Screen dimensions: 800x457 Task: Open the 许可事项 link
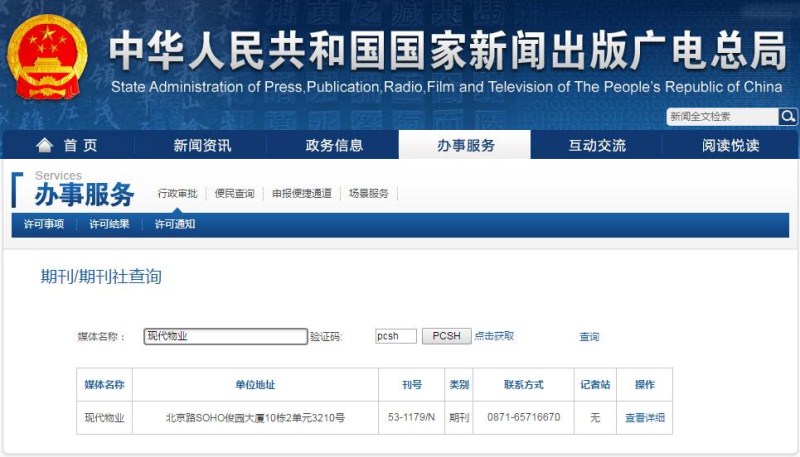44,224
